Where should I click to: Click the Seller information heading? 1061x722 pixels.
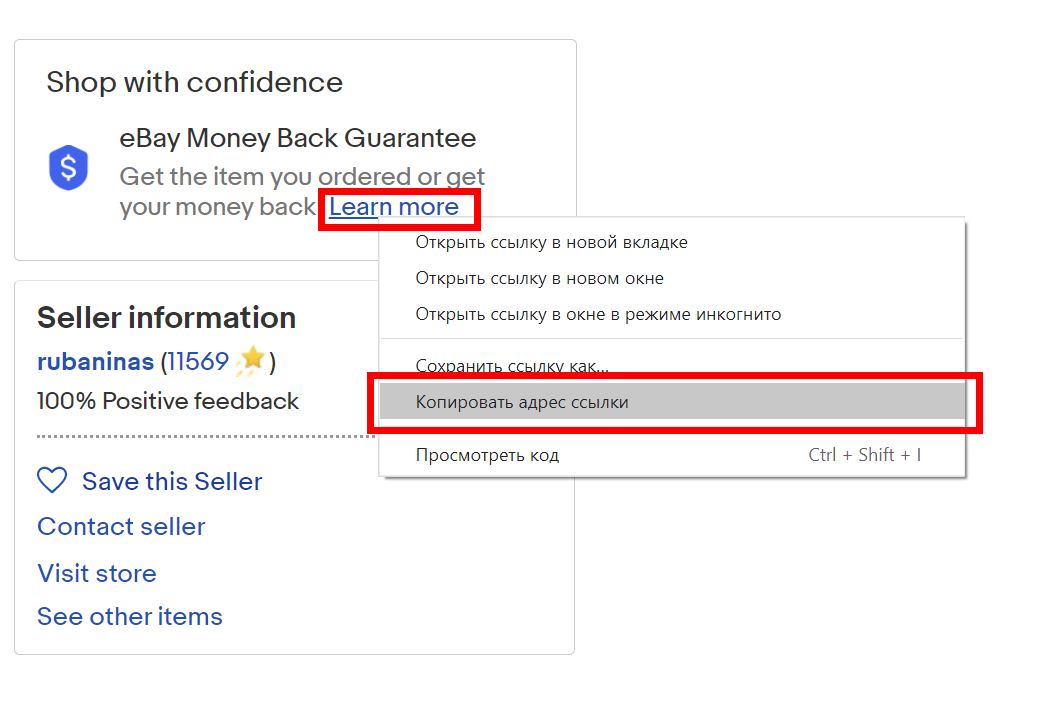pyautogui.click(x=166, y=318)
